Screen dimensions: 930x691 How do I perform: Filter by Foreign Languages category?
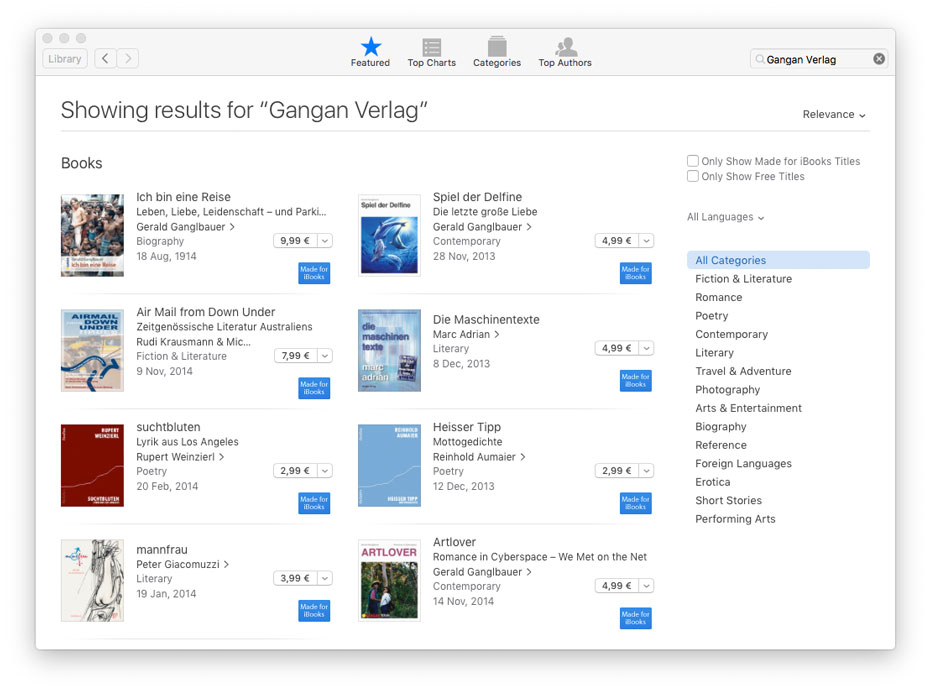(743, 464)
